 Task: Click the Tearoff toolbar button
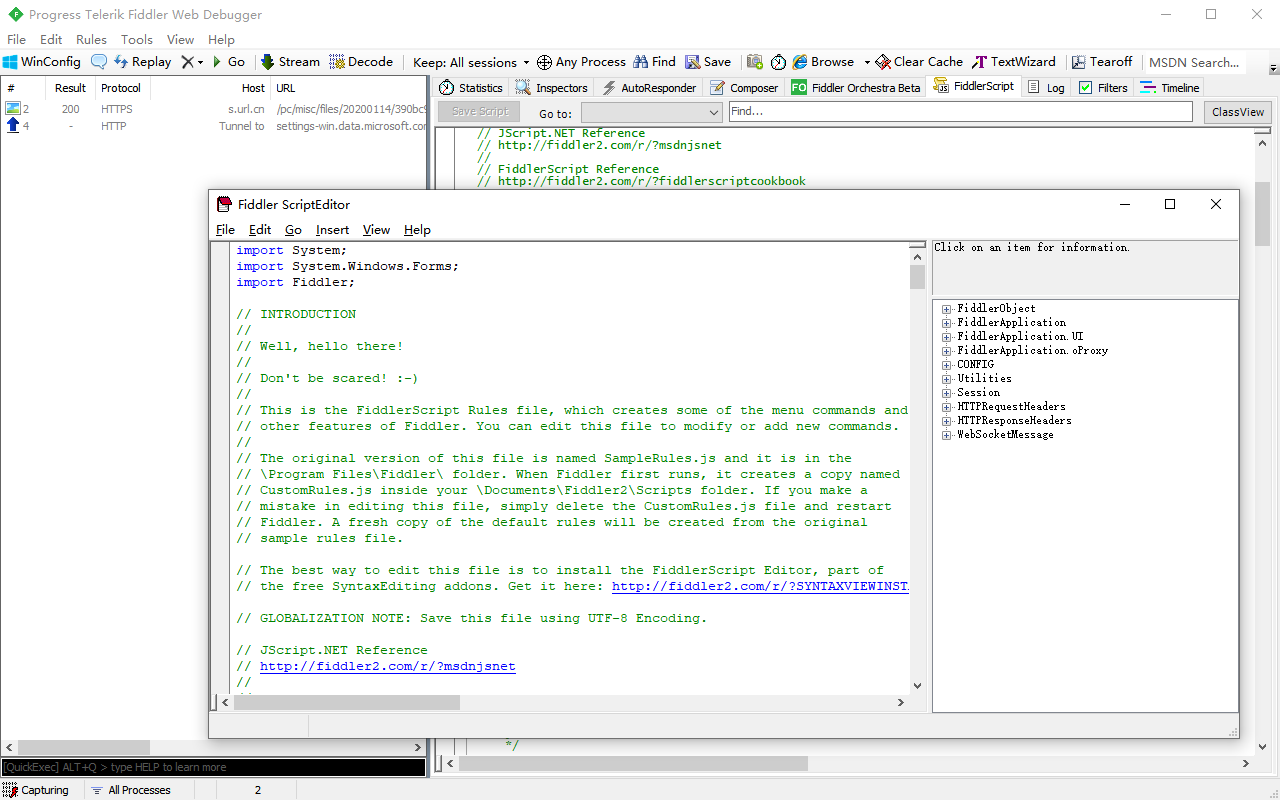tap(1101, 62)
